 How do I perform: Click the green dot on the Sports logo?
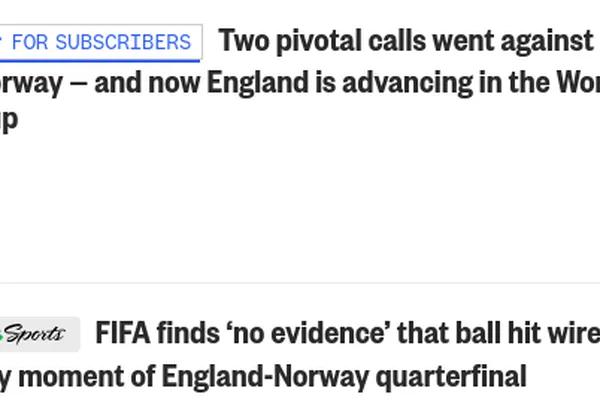pyautogui.click(x=1, y=336)
